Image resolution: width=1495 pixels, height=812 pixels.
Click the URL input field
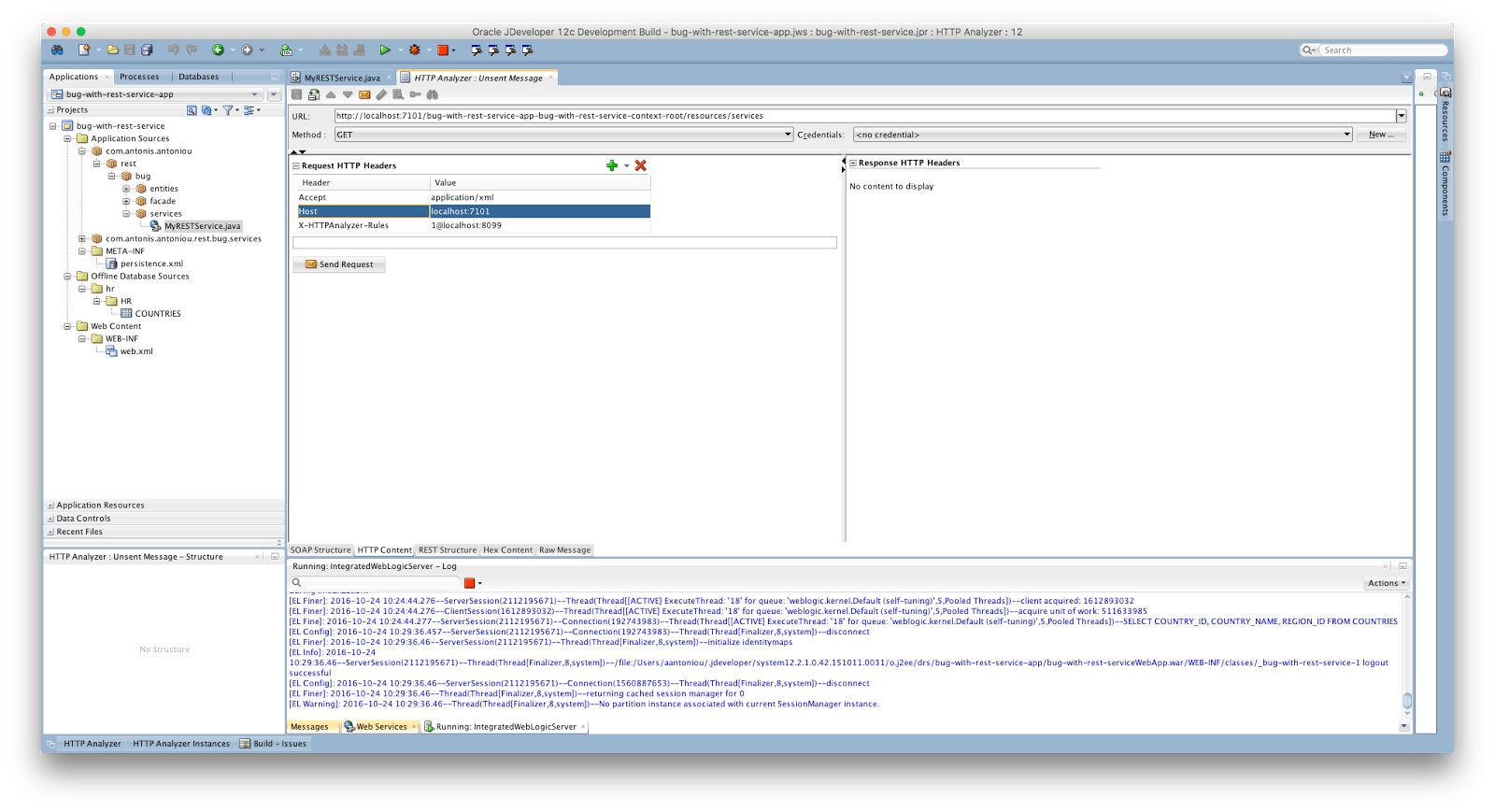tap(865, 116)
